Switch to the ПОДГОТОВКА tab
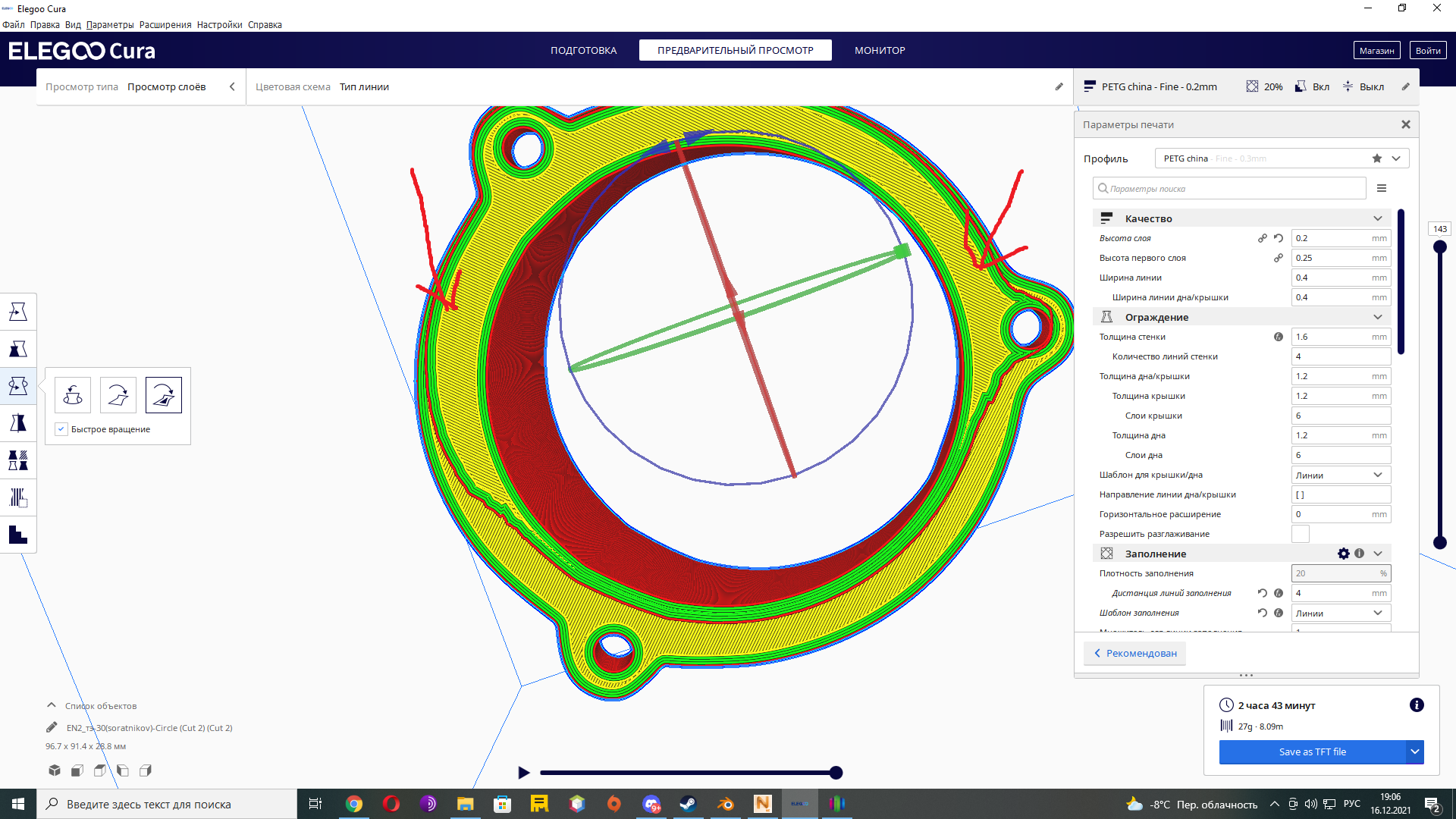 tap(583, 50)
